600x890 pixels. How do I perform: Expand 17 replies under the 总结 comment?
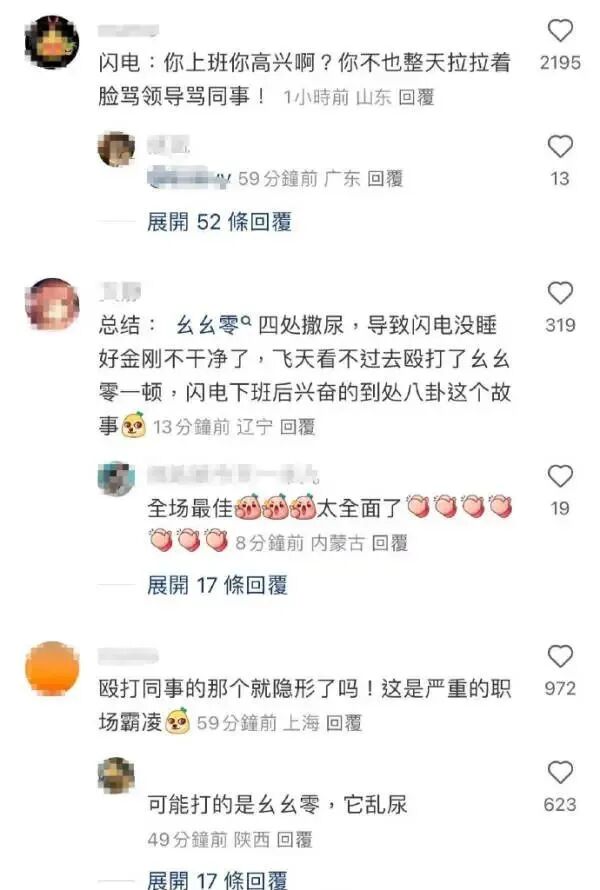(x=217, y=585)
